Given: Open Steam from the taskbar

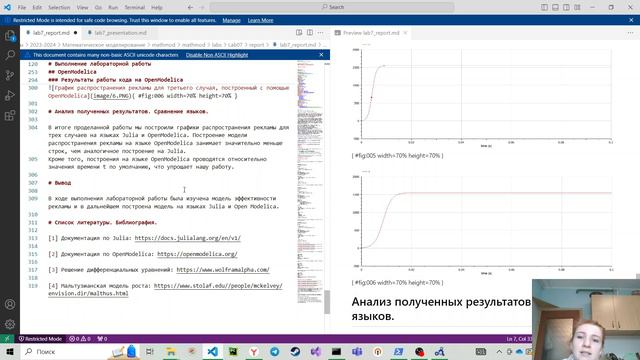Looking at the screenshot, I should (295, 351).
